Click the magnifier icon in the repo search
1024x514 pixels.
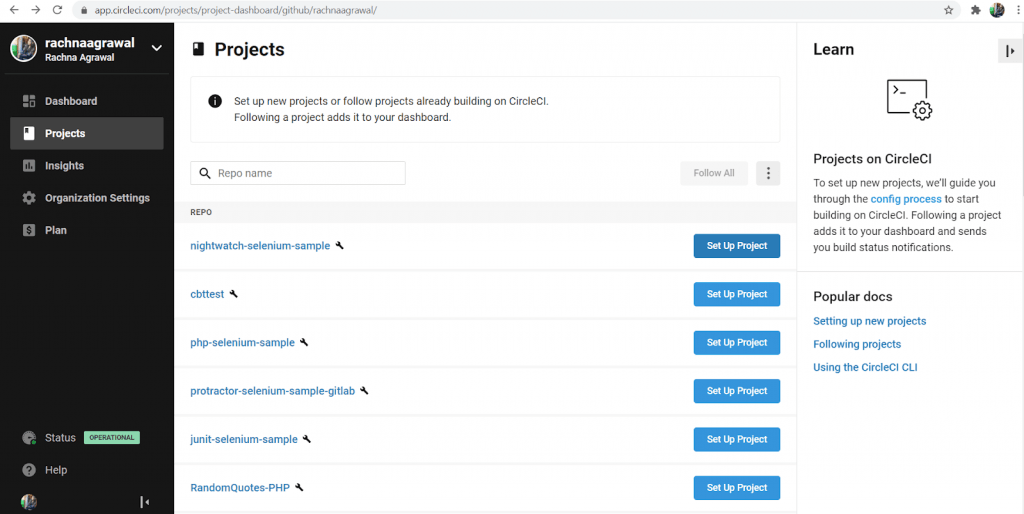(205, 173)
